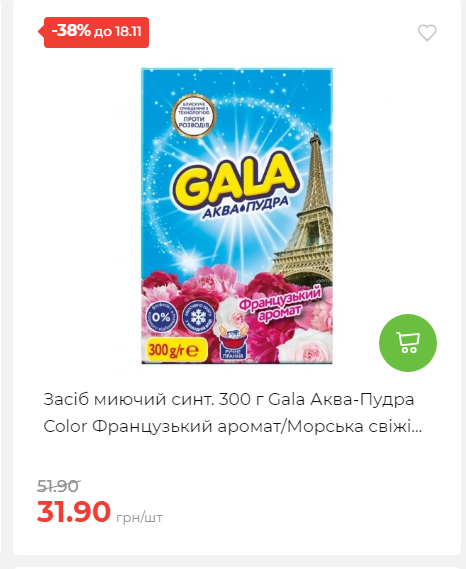Click the crossed-out old price 51.90

tap(58, 486)
